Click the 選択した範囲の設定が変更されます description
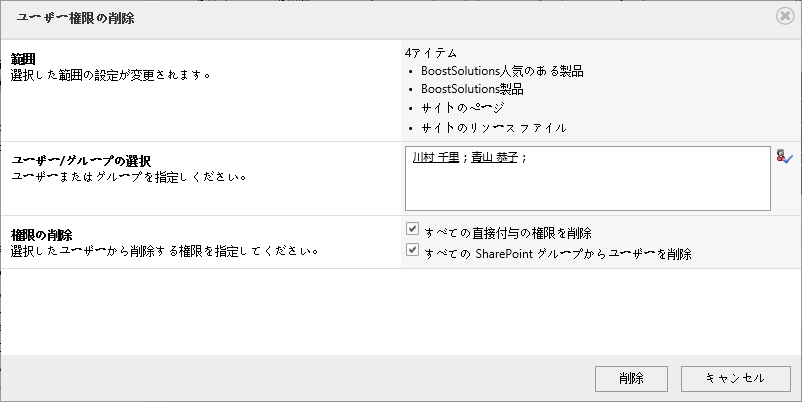The image size is (802, 402). 111,75
